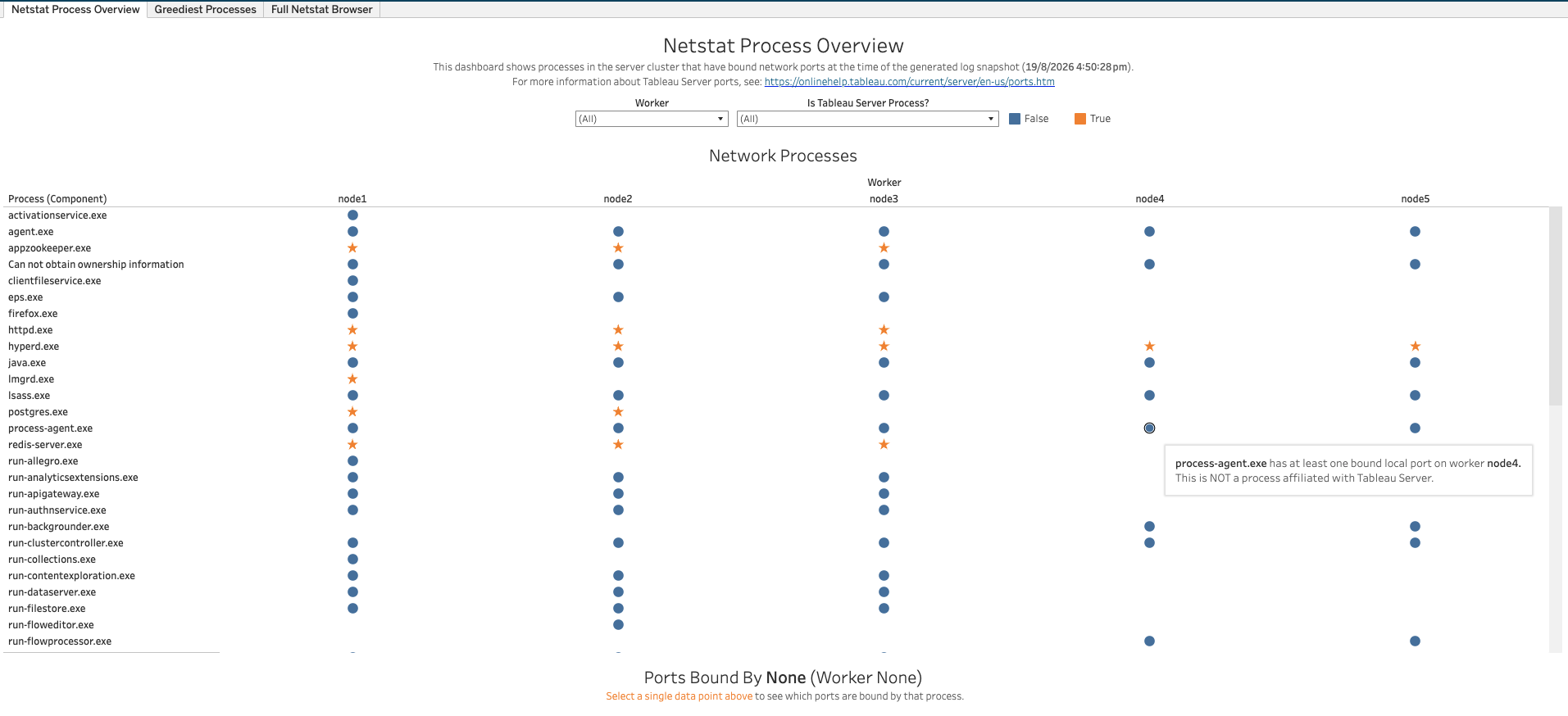The height and width of the screenshot is (716, 1568).
Task: Click run-analyticsextensions.exe row label
Action: (73, 478)
